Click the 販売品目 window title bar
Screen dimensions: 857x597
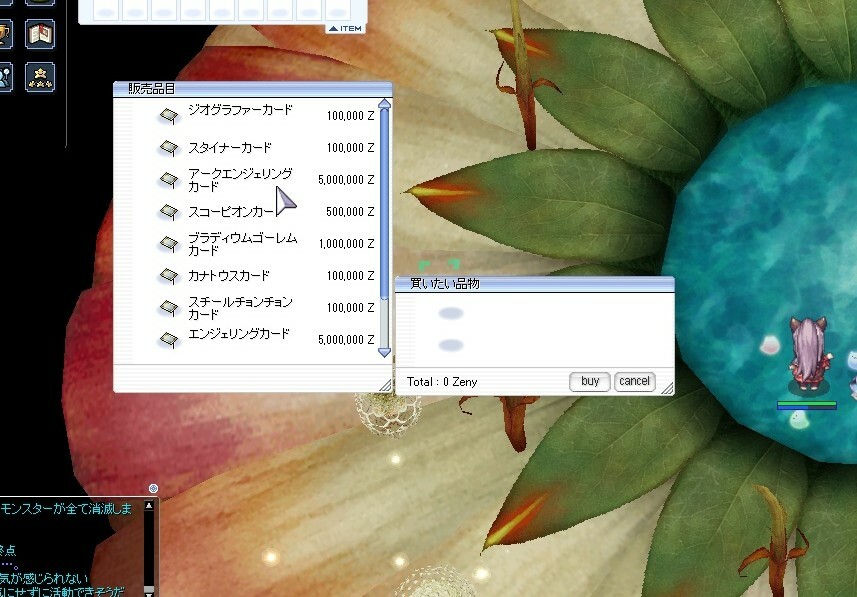tap(252, 89)
